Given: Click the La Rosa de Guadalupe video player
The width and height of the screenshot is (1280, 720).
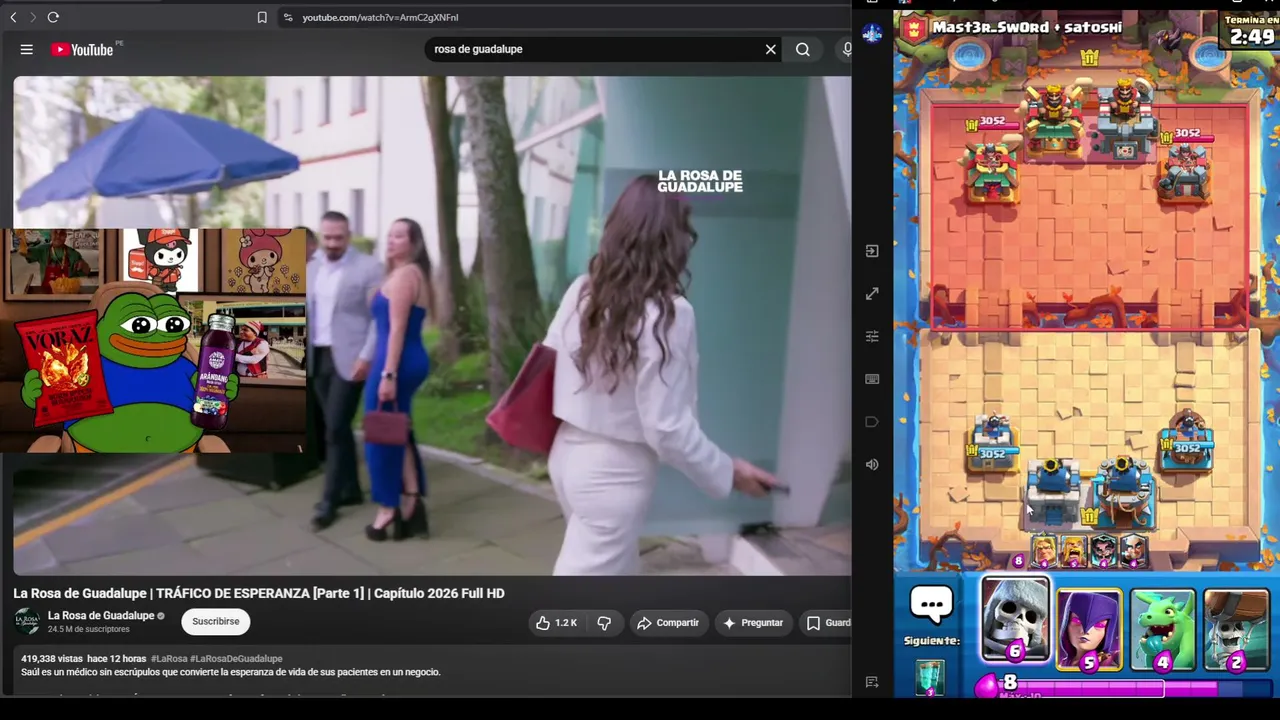Looking at the screenshot, I should pyautogui.click(x=432, y=326).
